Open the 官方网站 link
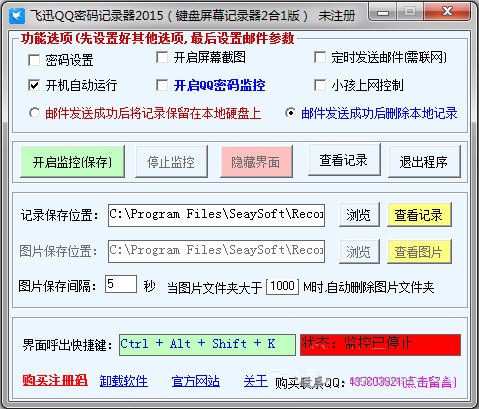 pos(196,381)
